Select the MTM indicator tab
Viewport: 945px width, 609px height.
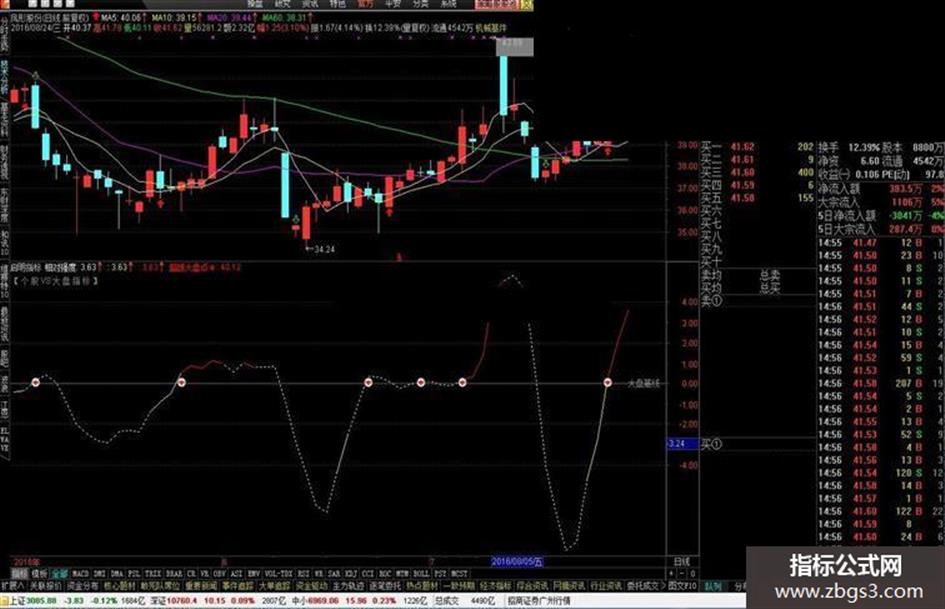tap(402, 573)
